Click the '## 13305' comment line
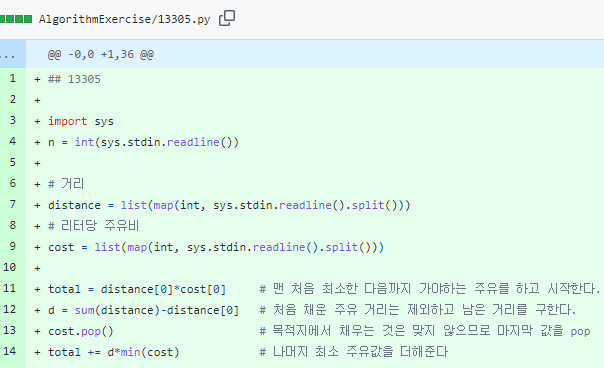Screen dimensions: 604x368 click(74, 79)
